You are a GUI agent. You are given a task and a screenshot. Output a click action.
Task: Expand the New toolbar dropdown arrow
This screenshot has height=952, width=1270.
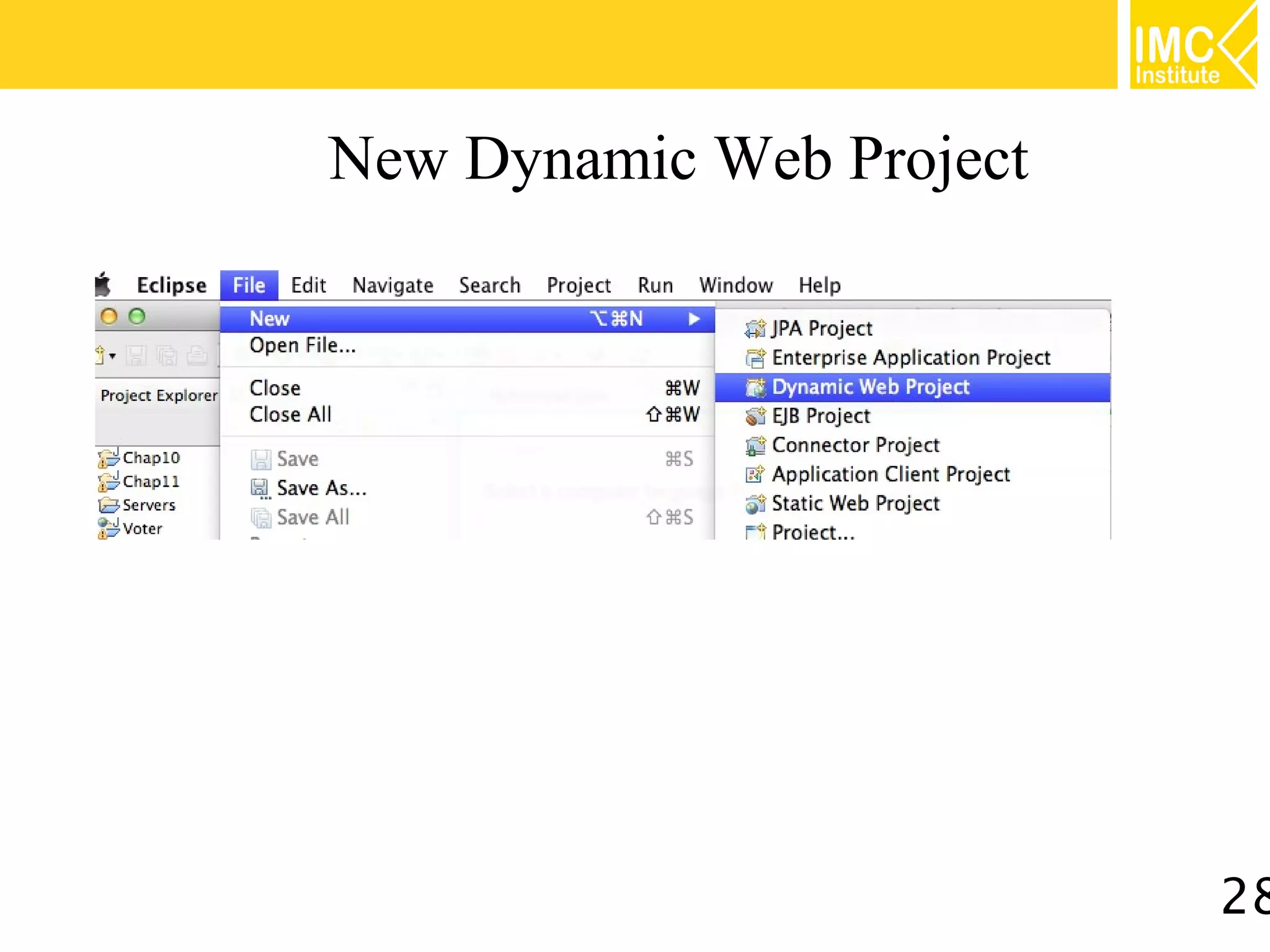point(112,356)
